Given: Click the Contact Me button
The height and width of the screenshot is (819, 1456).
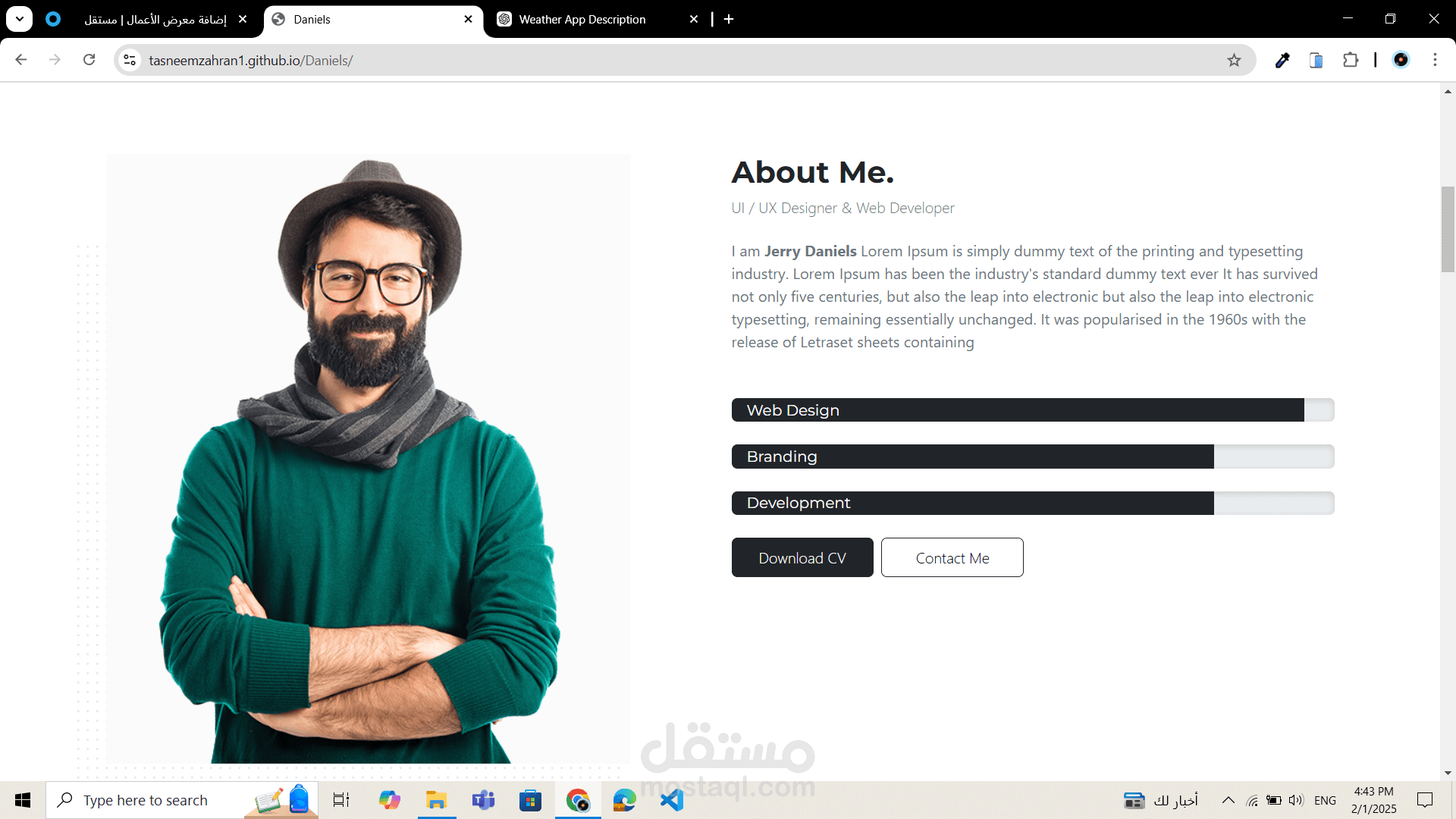Looking at the screenshot, I should pyautogui.click(x=952, y=558).
